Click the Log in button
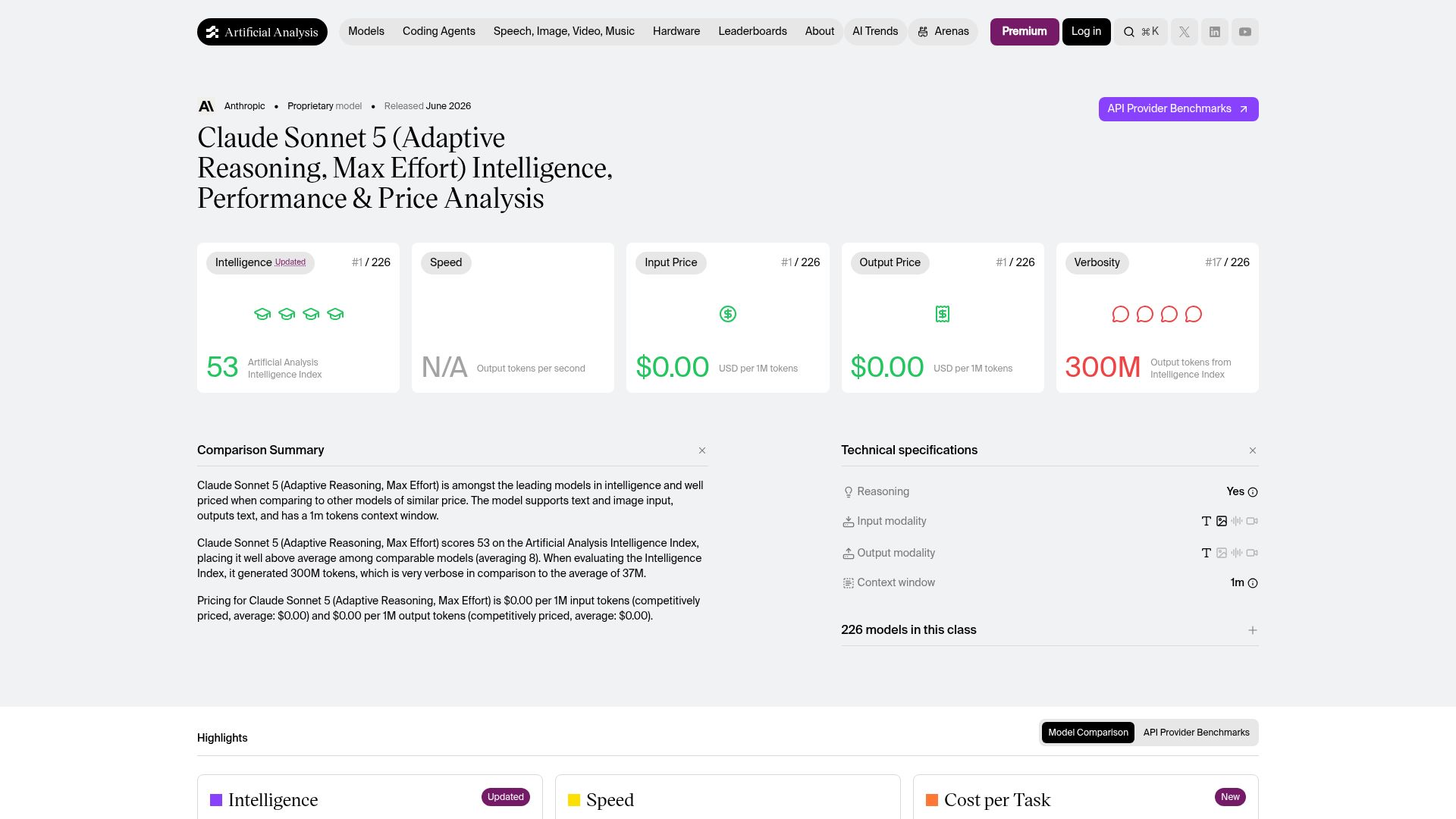The width and height of the screenshot is (1456, 819). [x=1087, y=32]
